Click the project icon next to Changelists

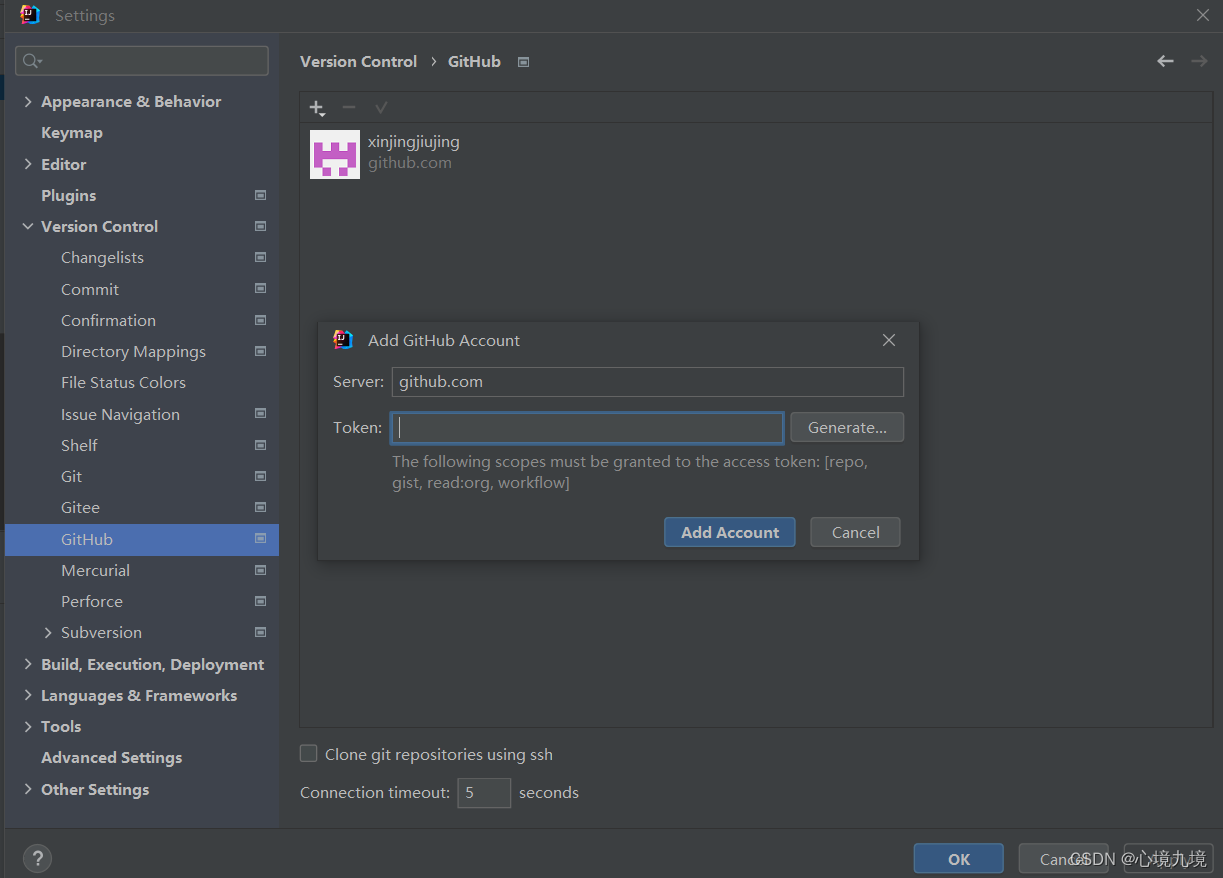[260, 257]
